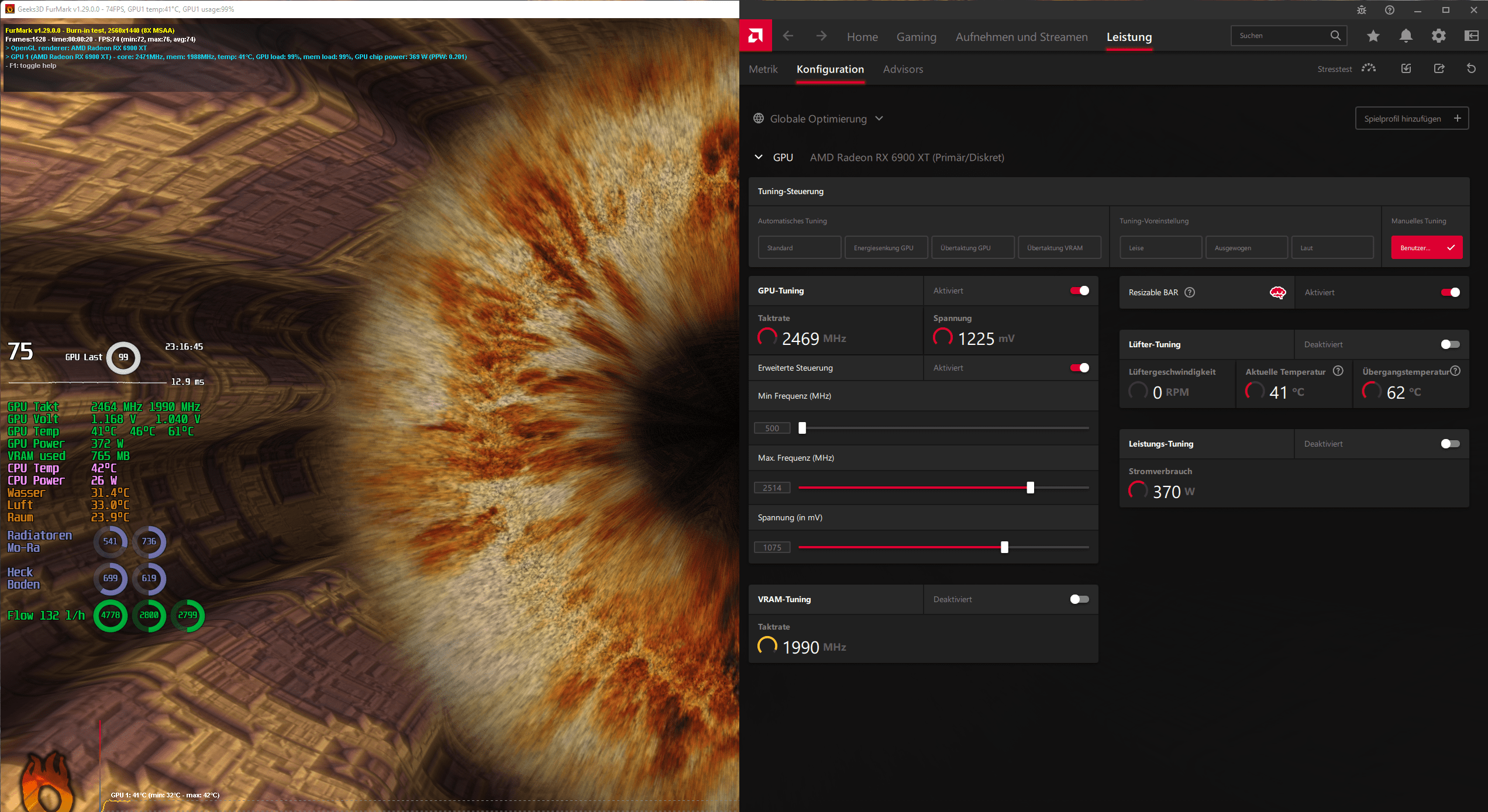Open Aktuelle Temperatur help icon
Image resolution: width=1488 pixels, height=812 pixels.
point(1338,371)
